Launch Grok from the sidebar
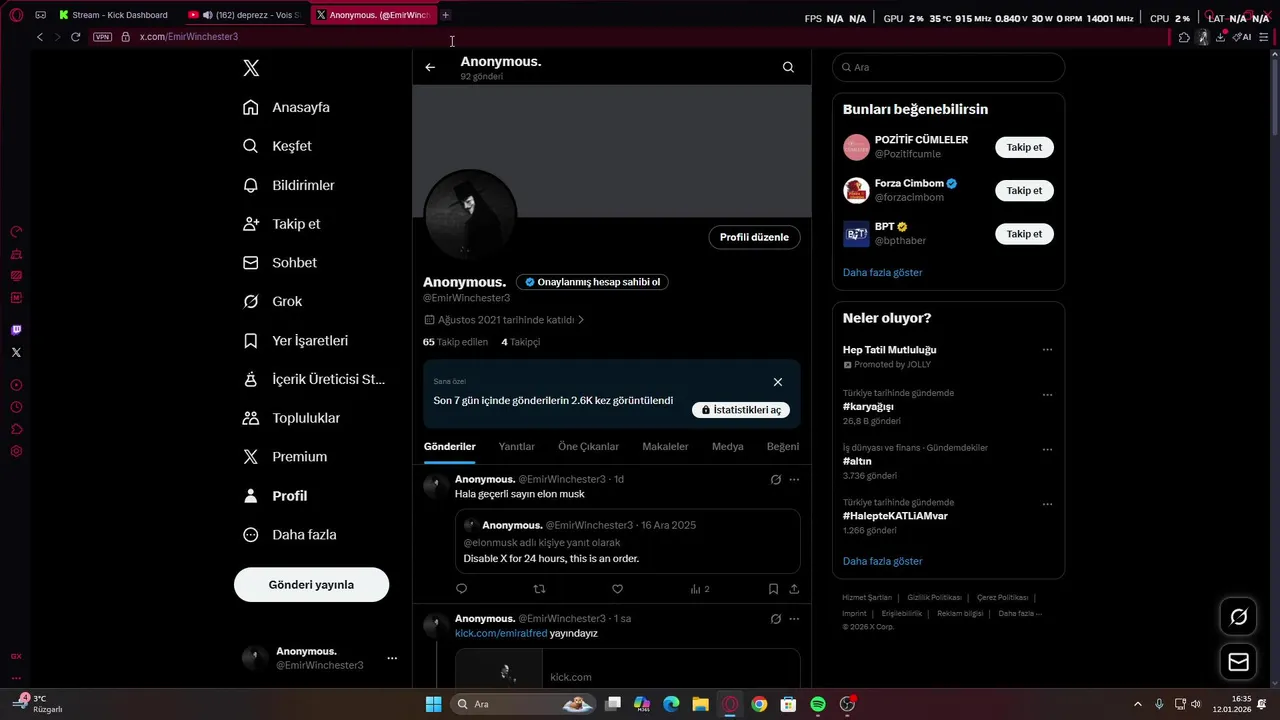The width and height of the screenshot is (1280, 720). click(x=273, y=301)
